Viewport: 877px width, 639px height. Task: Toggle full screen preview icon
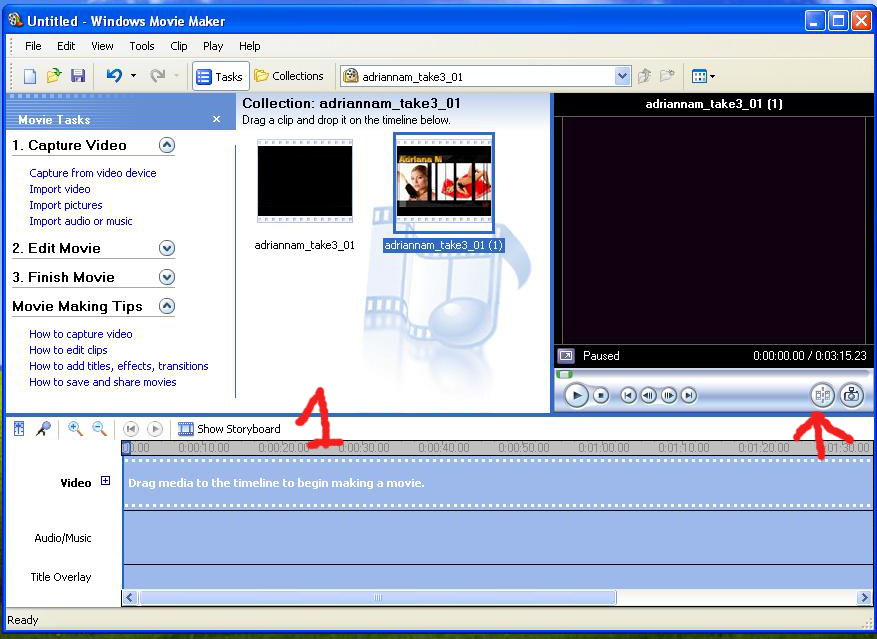(x=566, y=356)
